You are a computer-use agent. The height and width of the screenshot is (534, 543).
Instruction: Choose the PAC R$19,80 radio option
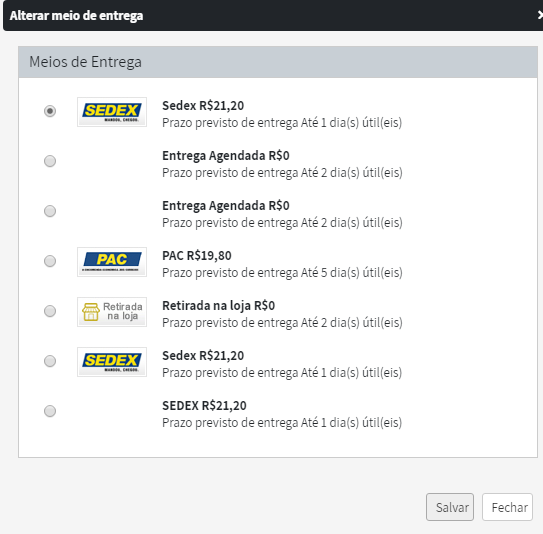[50, 261]
